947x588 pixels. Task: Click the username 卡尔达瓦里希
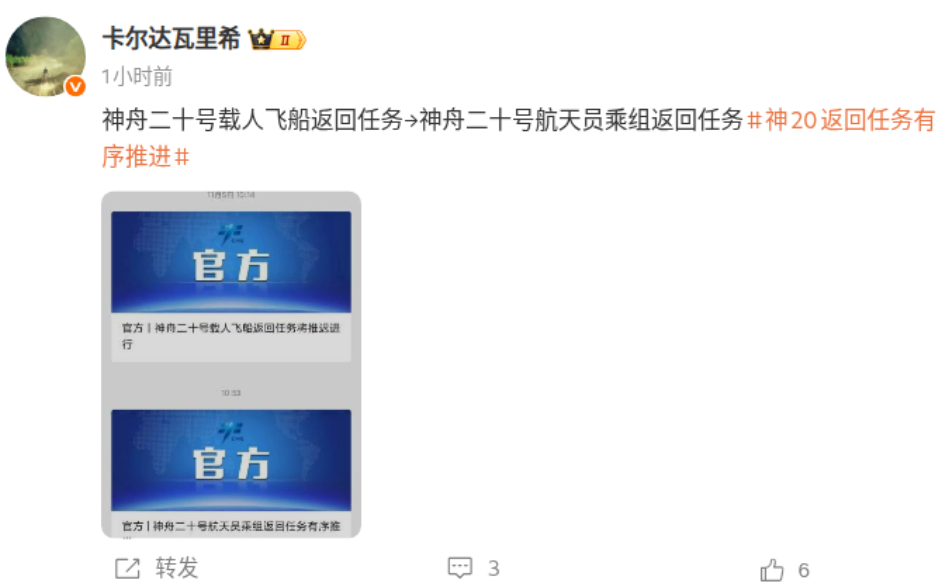(171, 39)
